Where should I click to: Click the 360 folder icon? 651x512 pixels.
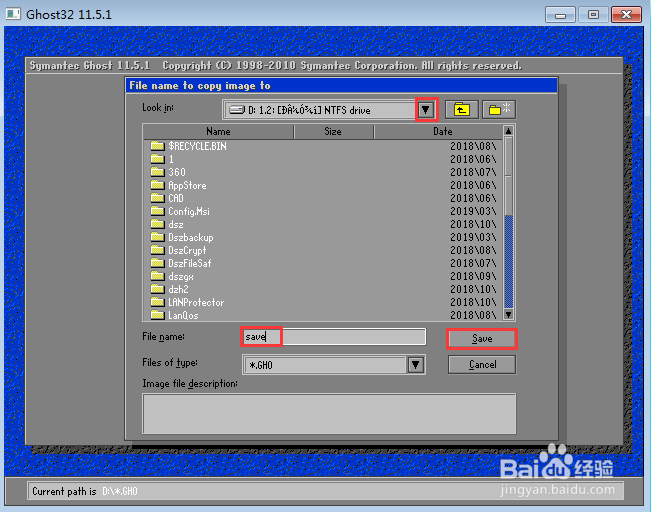[157, 171]
